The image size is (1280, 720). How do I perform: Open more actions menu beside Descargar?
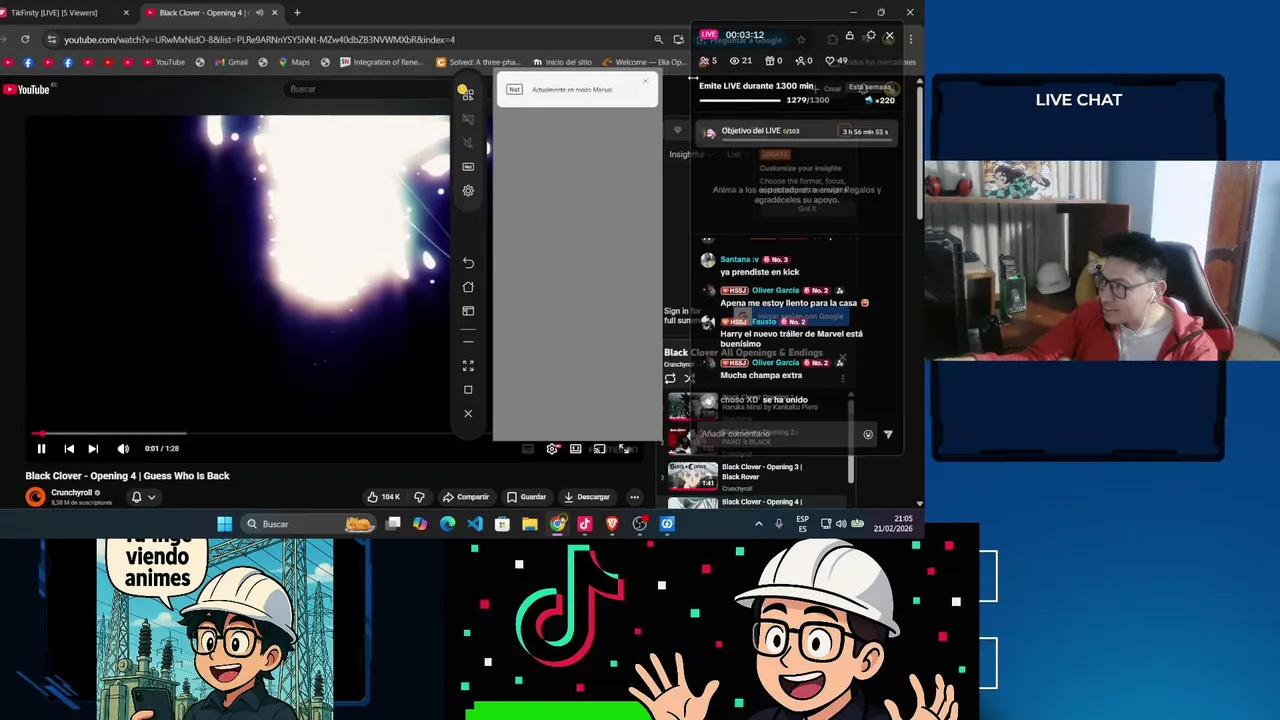634,497
